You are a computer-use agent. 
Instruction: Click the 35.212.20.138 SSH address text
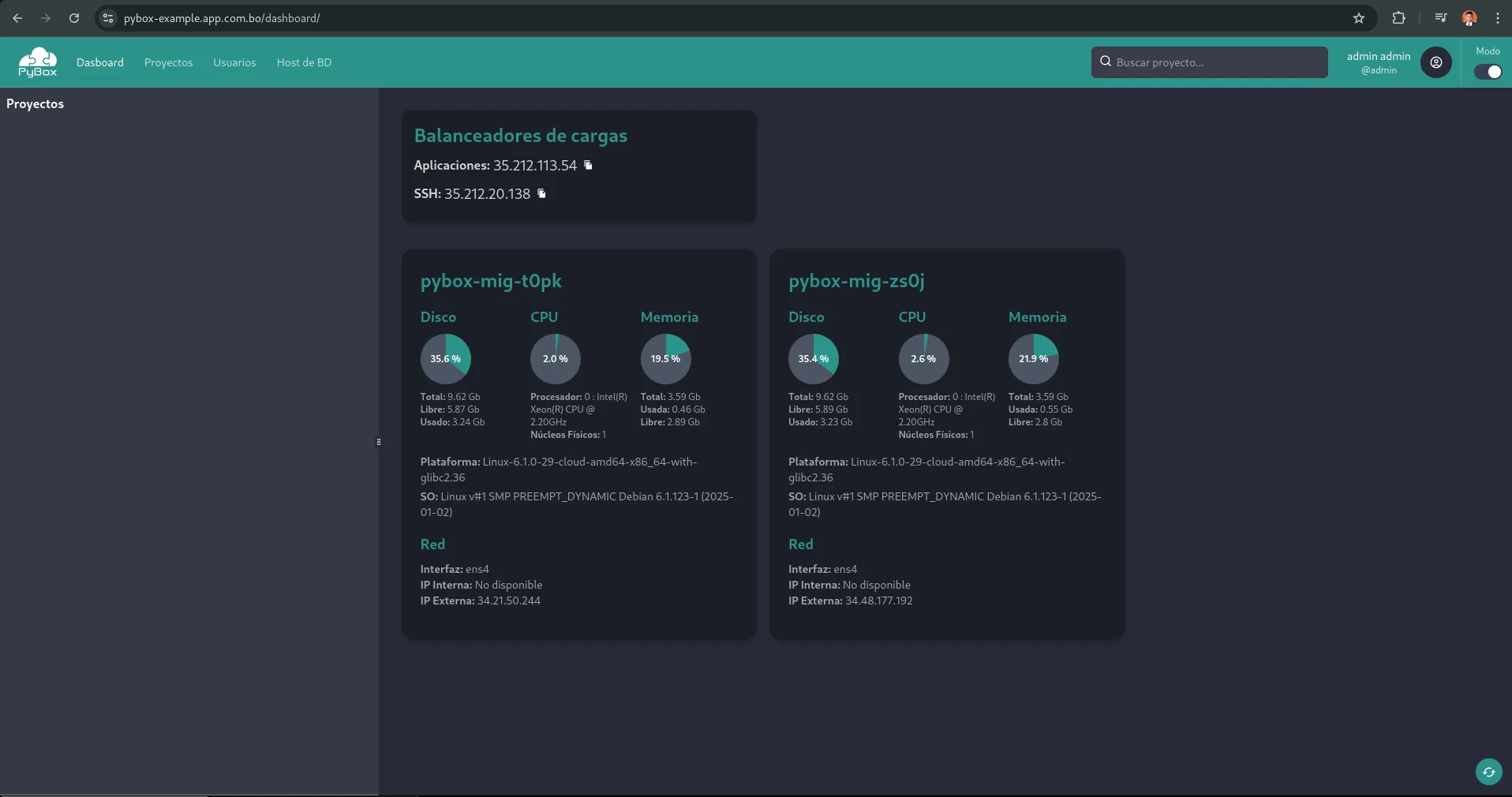(487, 193)
